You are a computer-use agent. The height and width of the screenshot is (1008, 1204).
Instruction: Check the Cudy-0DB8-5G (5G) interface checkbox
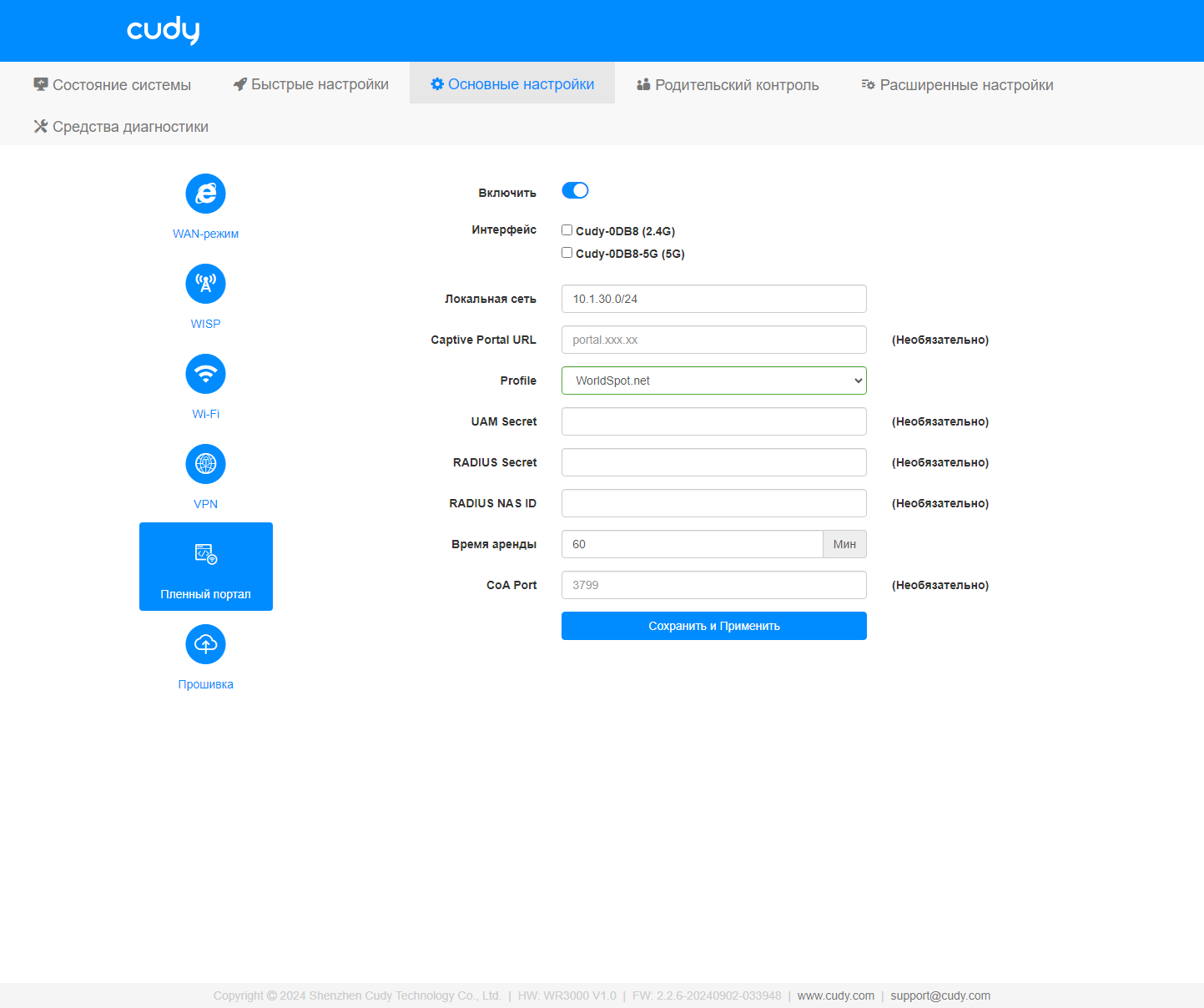[x=567, y=253]
